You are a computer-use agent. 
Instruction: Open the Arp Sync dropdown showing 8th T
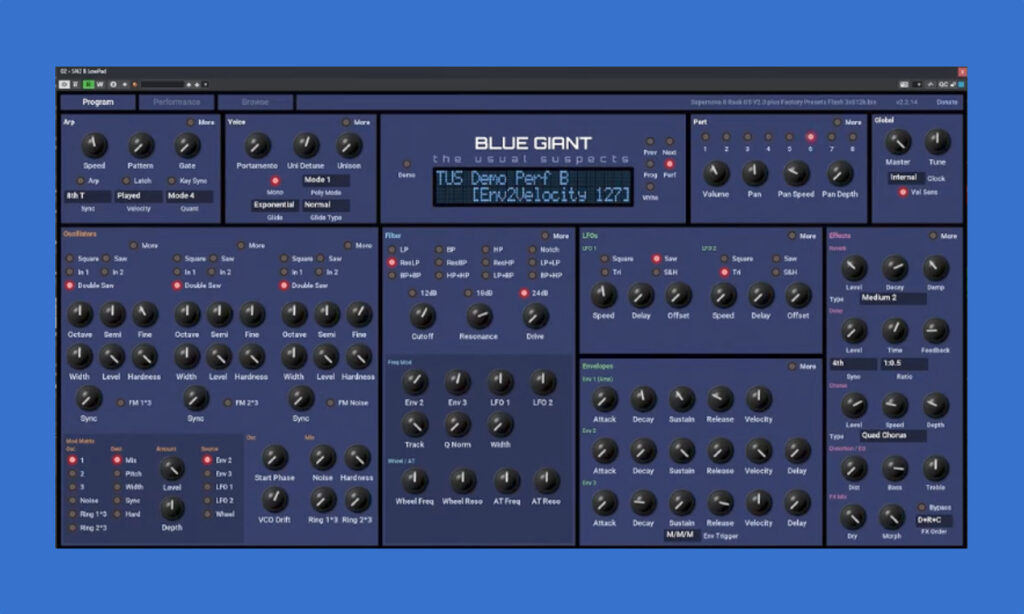click(88, 196)
